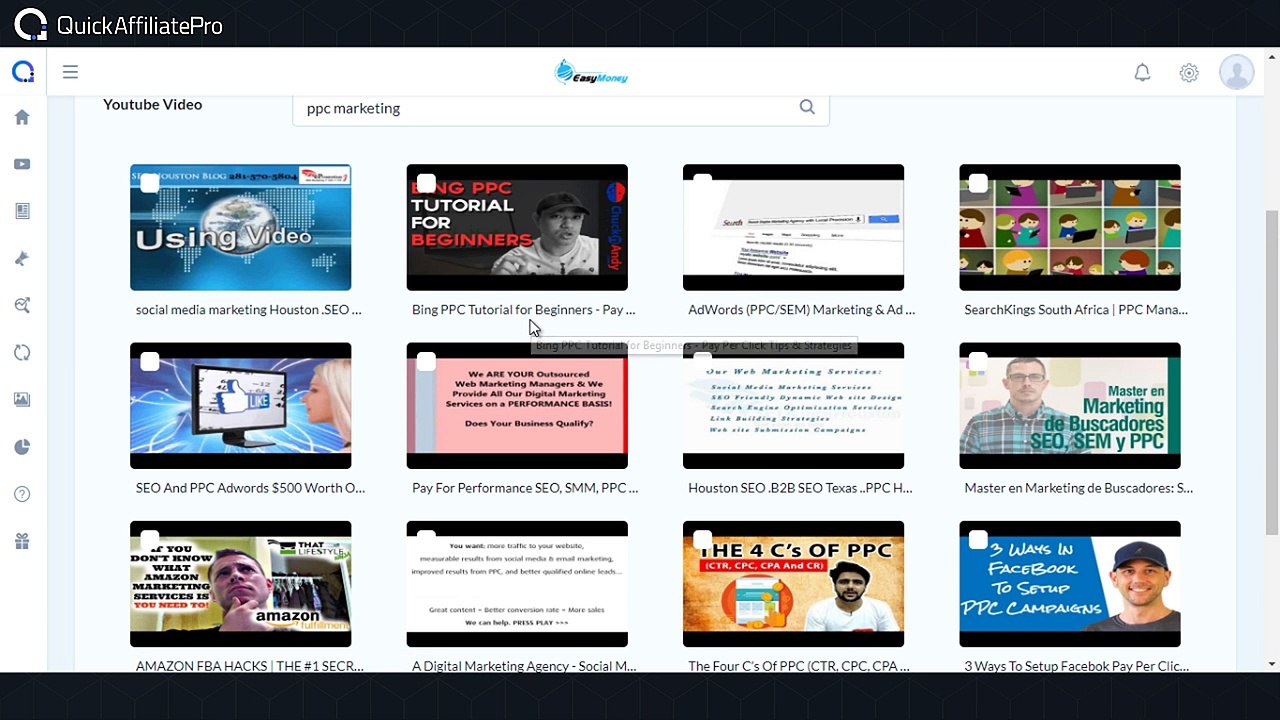
Task: Click the title 'SearchKings South Africa | PPC Mana...'
Action: click(1076, 310)
